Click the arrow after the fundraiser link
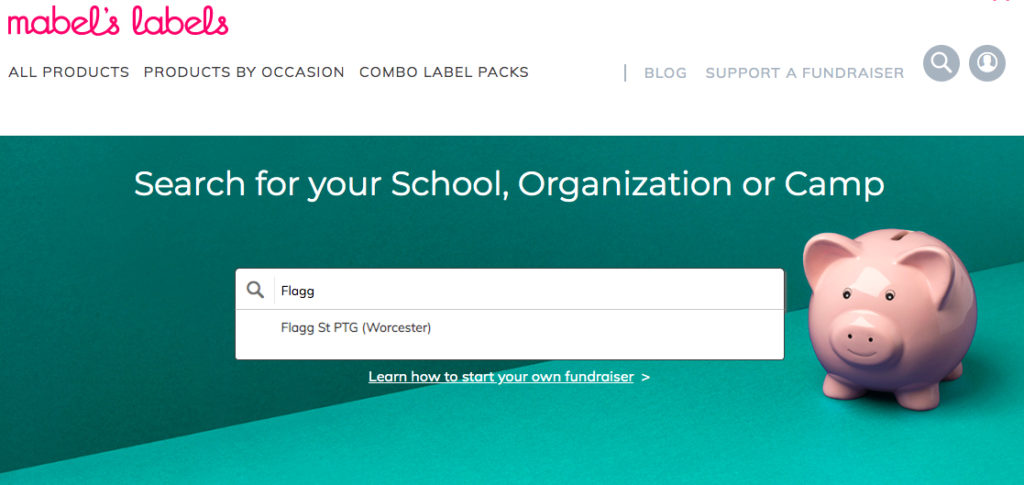 tap(646, 377)
